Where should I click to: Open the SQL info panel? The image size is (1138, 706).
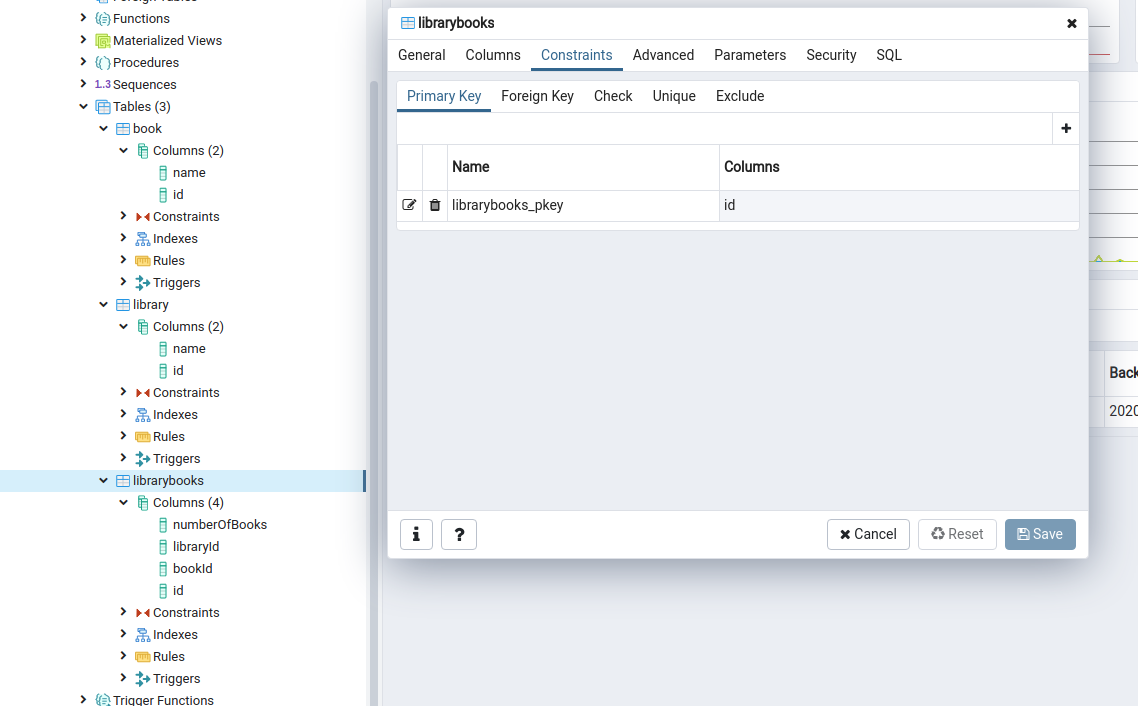416,534
